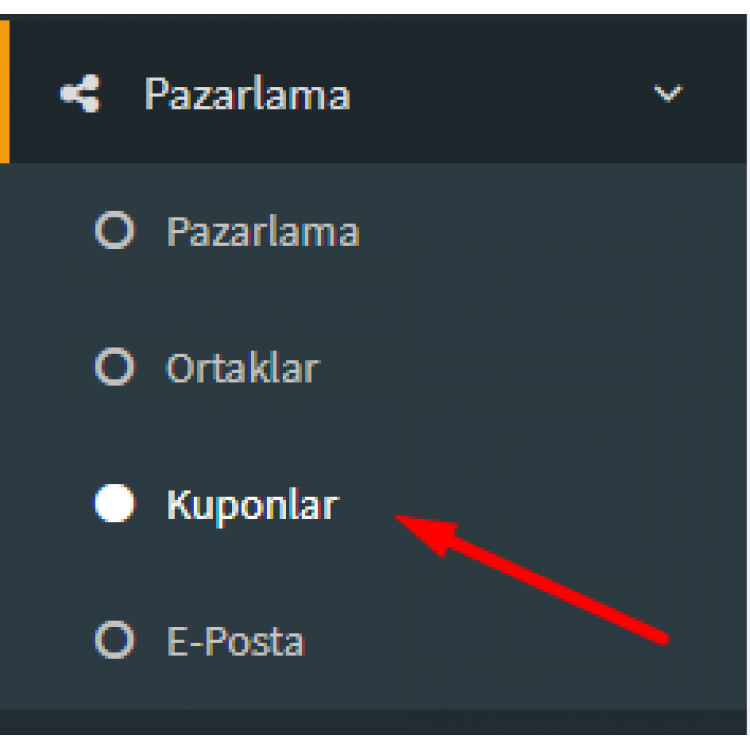Click the circle icon beside Pazarlama submenu item
This screenshot has width=750, height=750.
pos(114,230)
